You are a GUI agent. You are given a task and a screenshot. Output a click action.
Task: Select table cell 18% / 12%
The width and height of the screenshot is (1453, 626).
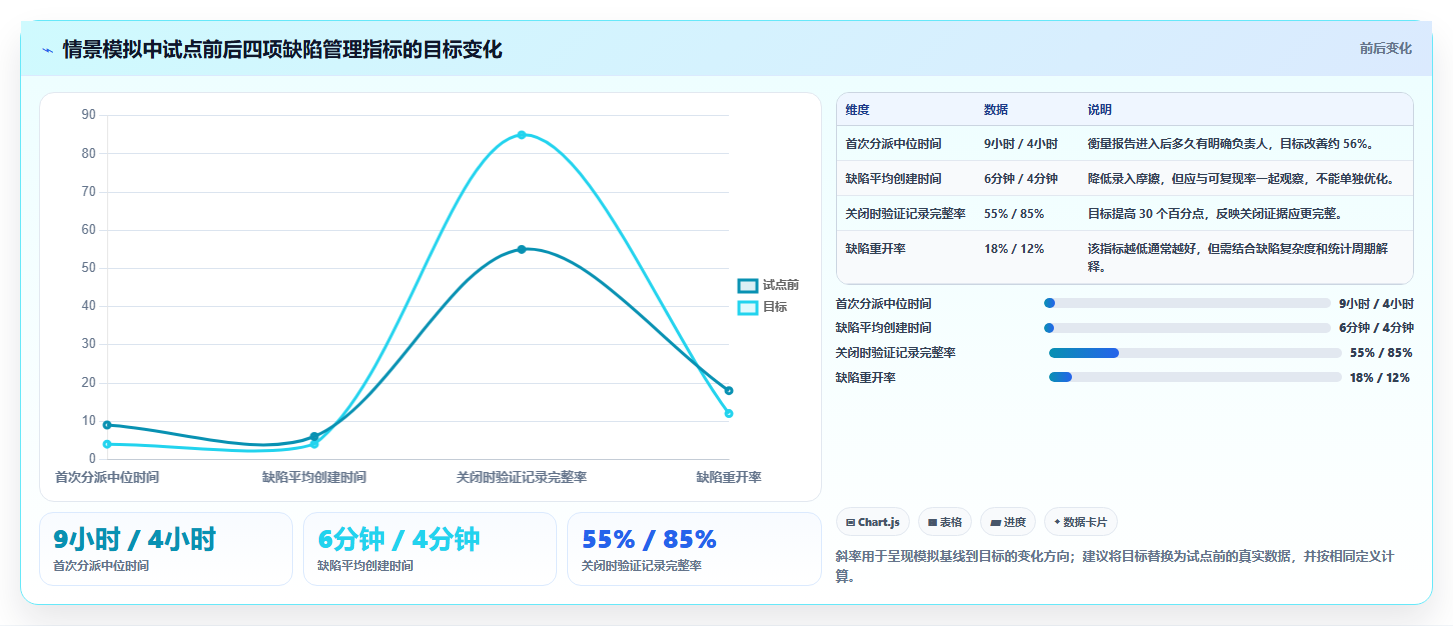coord(1014,249)
